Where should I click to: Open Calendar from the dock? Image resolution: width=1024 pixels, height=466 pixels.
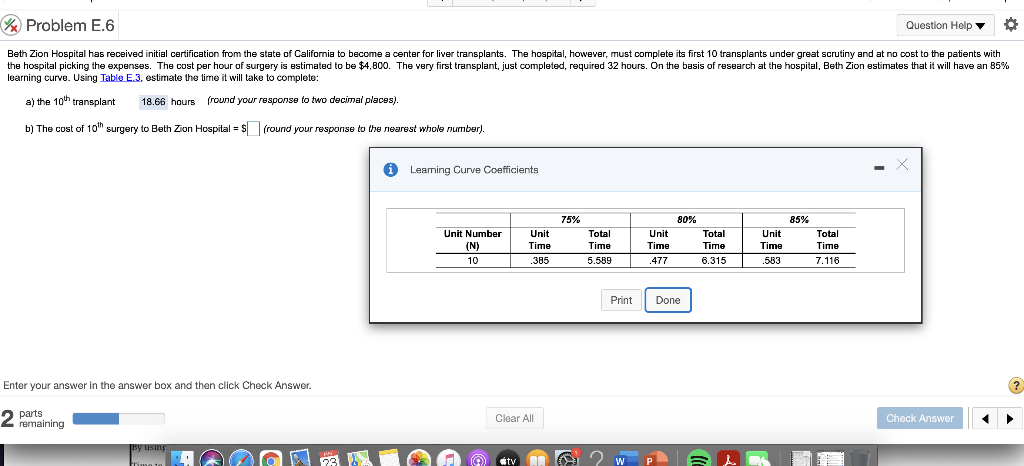[330, 458]
